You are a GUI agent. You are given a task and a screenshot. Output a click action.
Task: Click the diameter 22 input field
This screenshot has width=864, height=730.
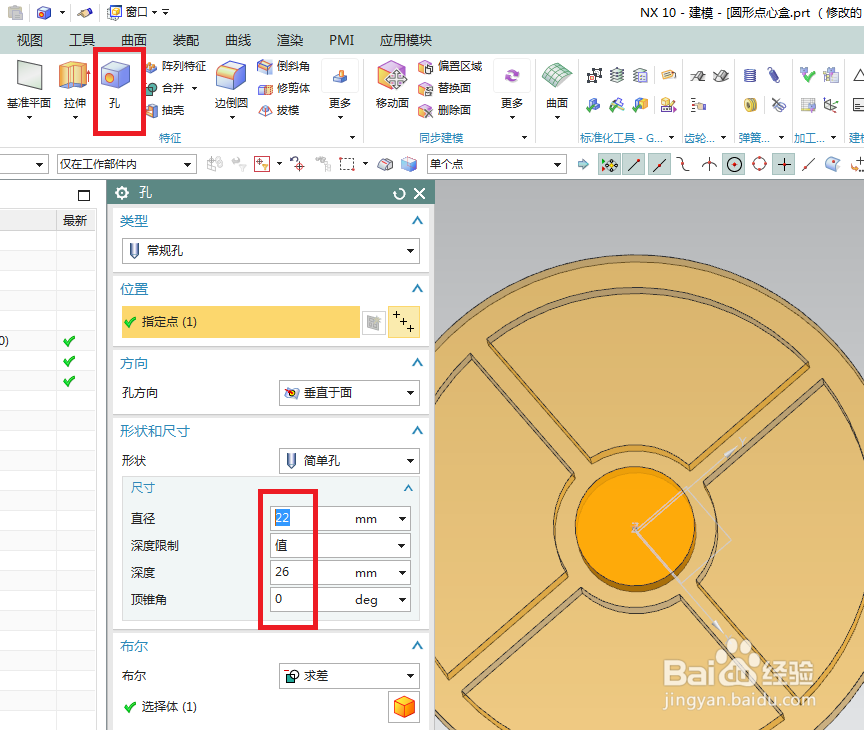point(309,518)
